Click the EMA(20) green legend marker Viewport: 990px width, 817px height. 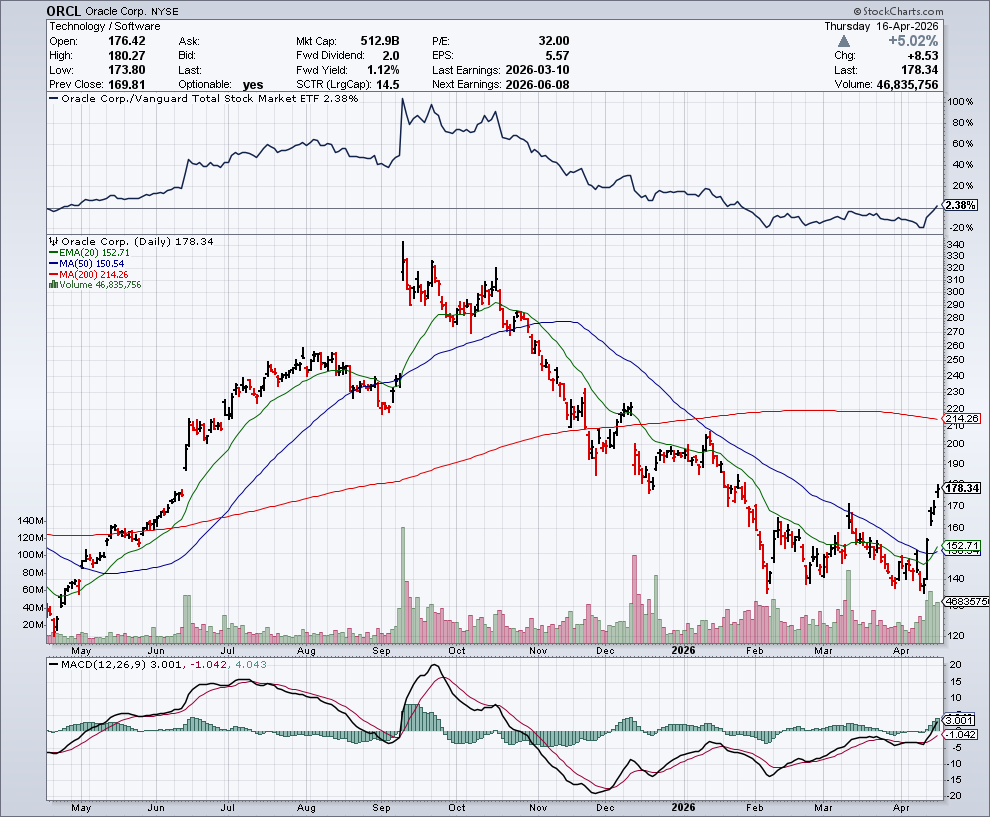pyautogui.click(x=54, y=252)
